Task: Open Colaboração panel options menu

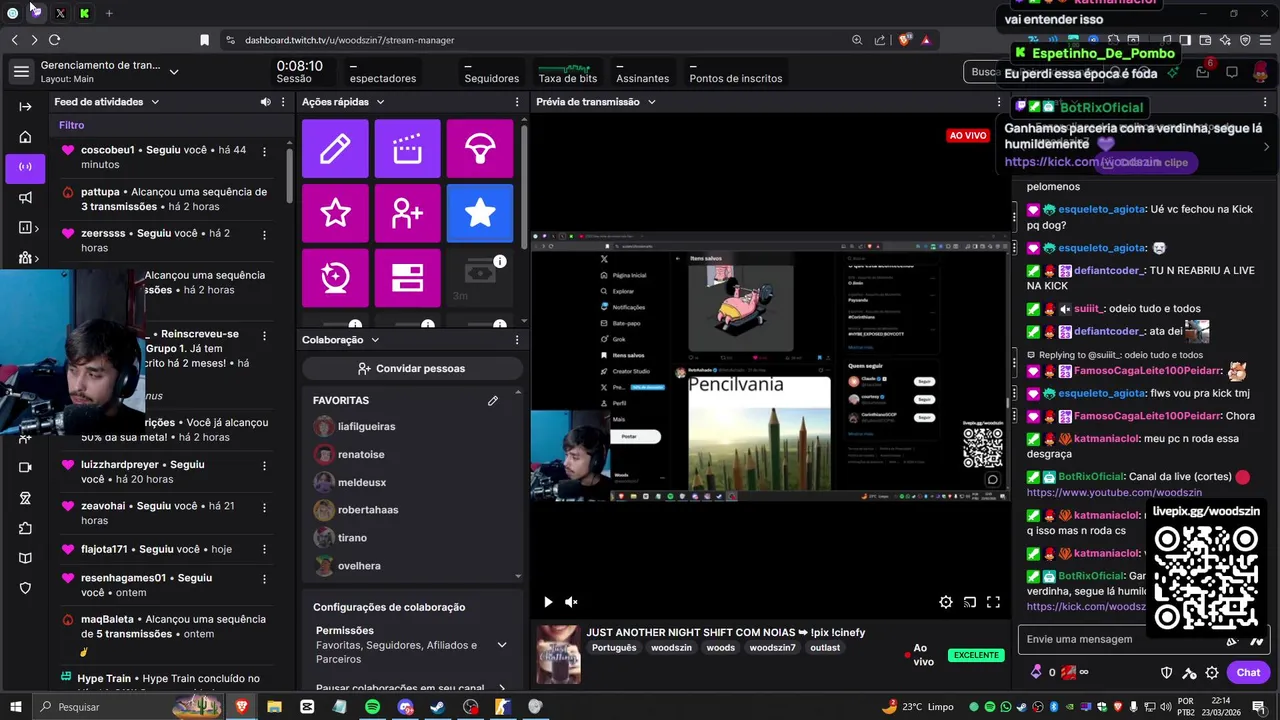Action: pos(517,340)
